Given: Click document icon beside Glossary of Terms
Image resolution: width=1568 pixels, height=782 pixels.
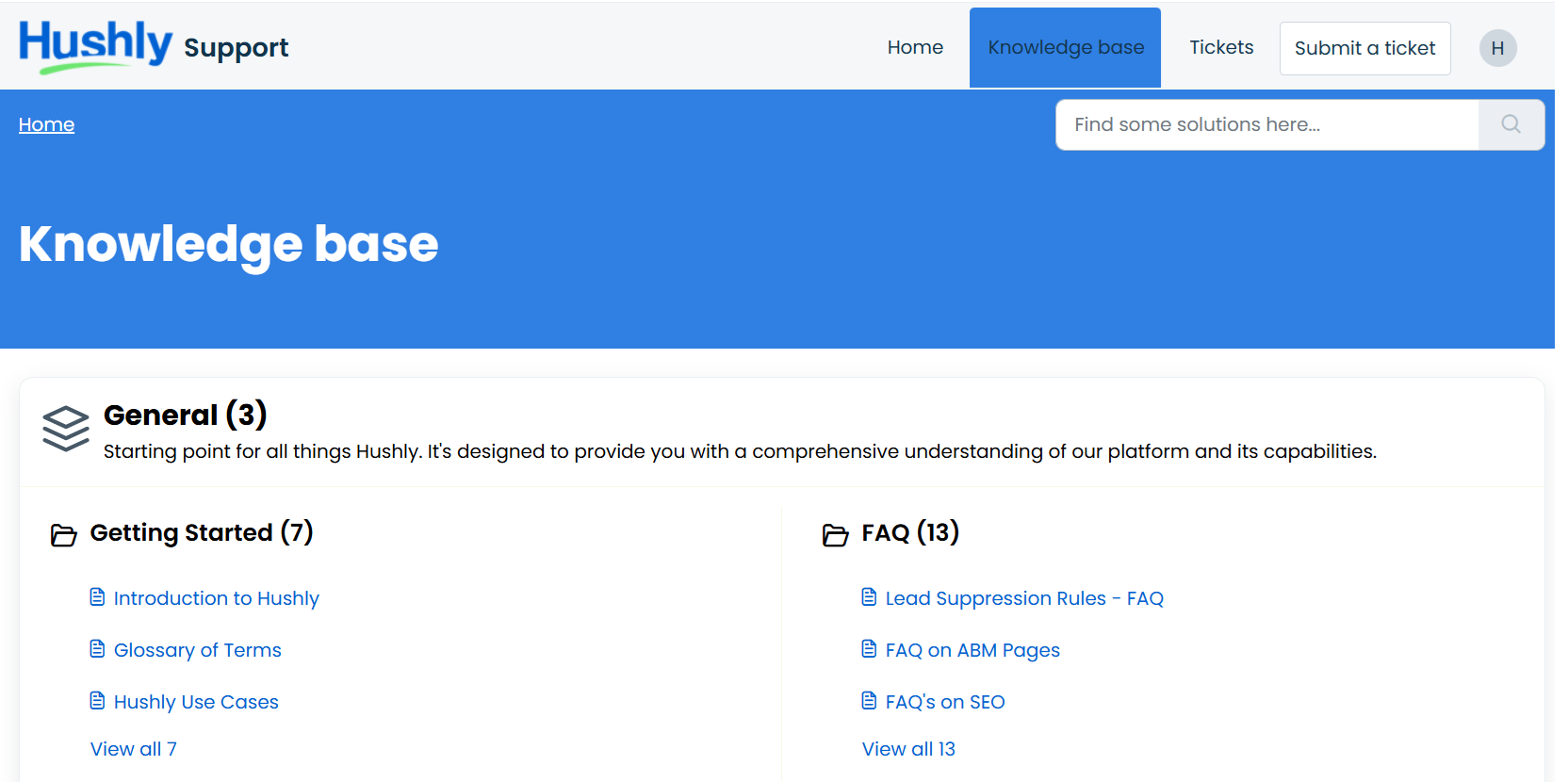Looking at the screenshot, I should [x=97, y=648].
